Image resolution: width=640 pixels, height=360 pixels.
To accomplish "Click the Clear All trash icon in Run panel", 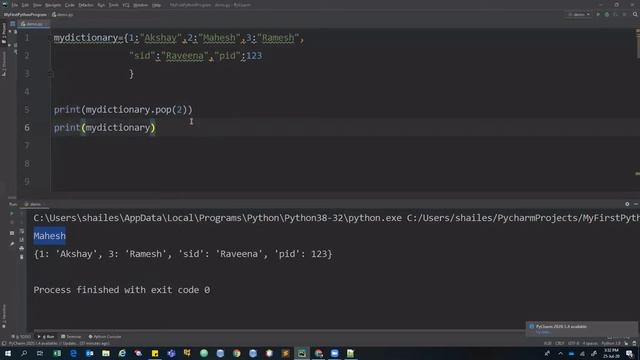I will [22, 257].
